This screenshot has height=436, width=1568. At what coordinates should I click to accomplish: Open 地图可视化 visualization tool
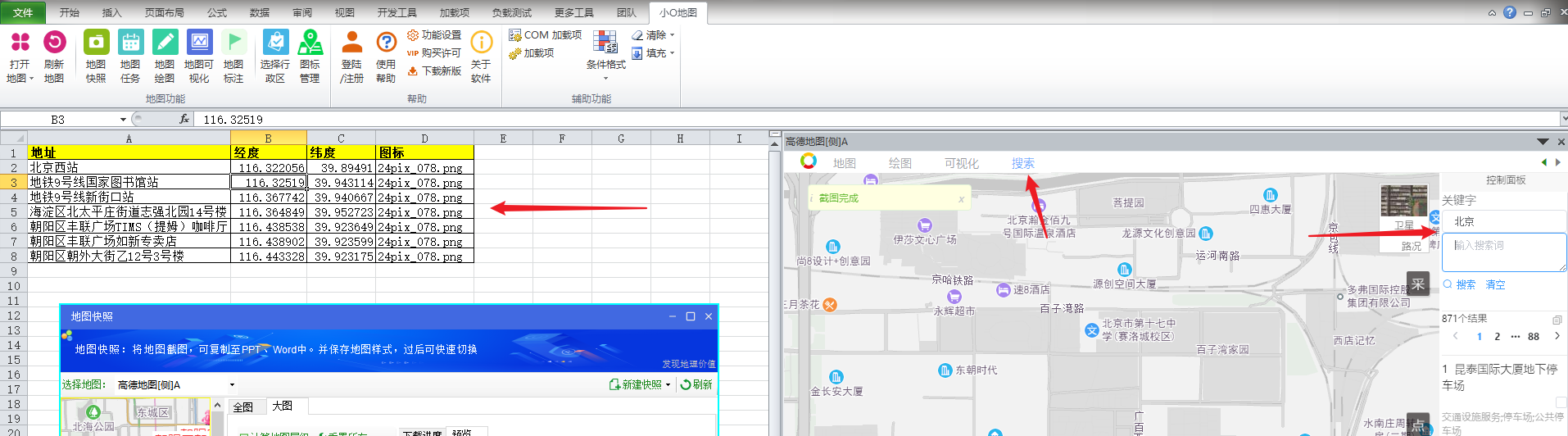(x=199, y=56)
